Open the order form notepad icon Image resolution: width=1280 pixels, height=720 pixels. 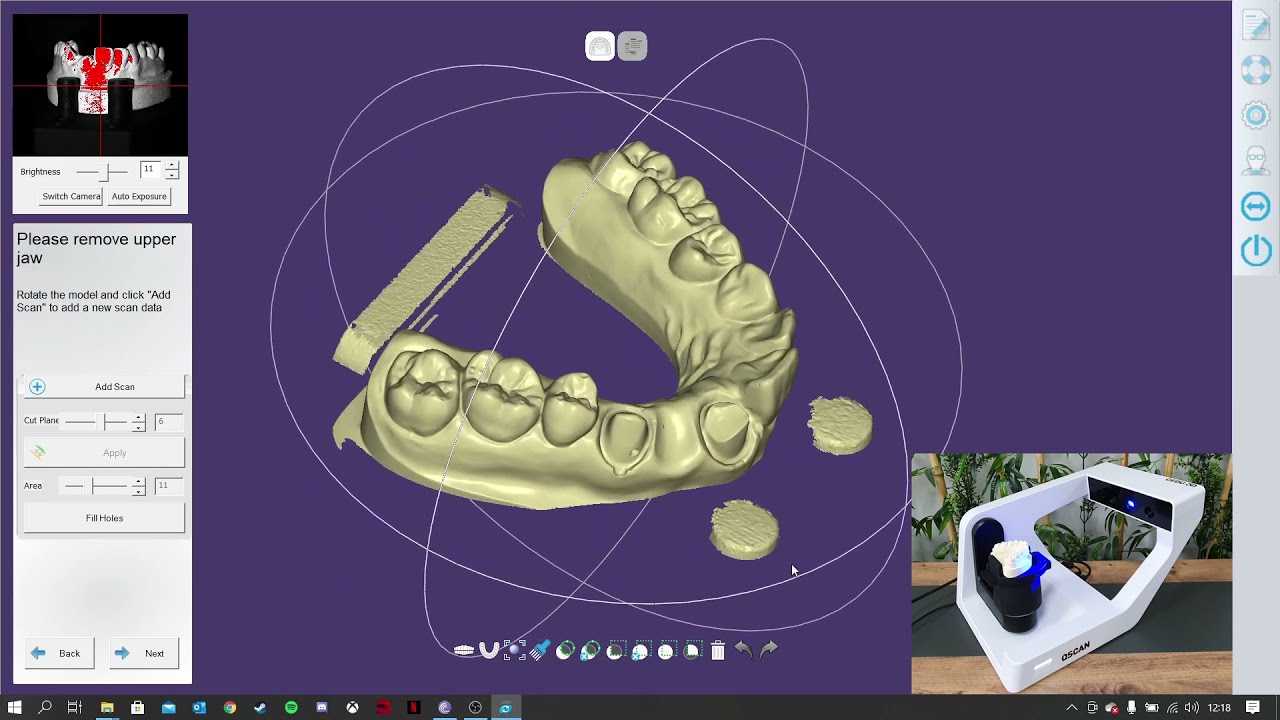click(1256, 25)
